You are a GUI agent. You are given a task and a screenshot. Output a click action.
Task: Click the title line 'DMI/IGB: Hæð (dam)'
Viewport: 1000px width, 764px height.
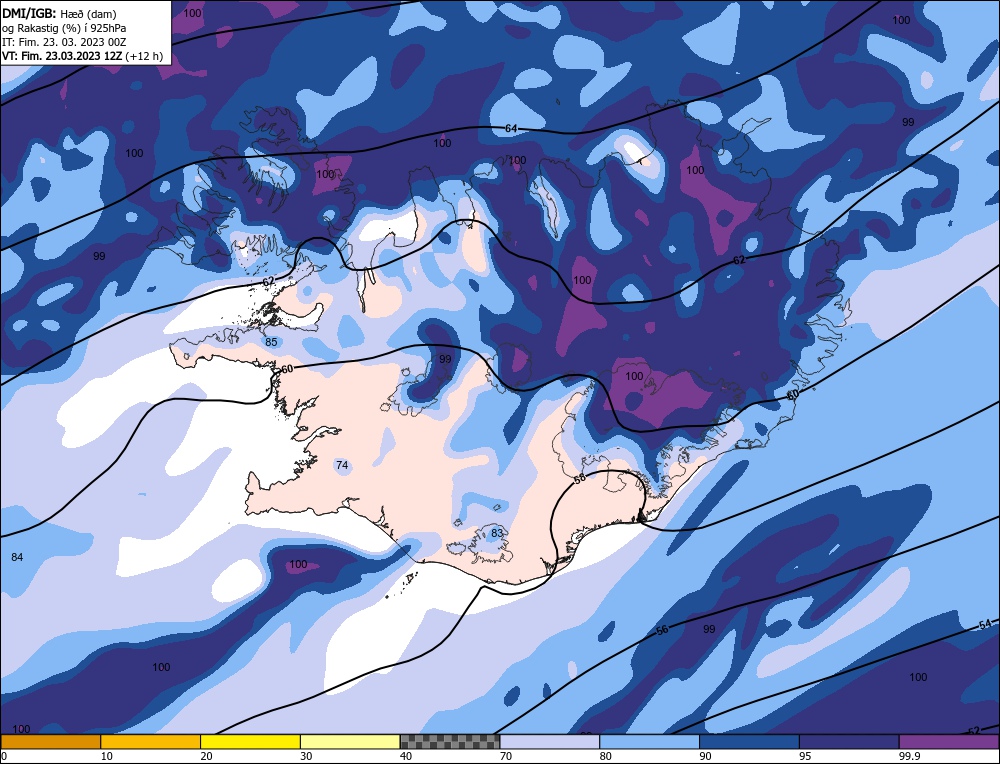59,13
